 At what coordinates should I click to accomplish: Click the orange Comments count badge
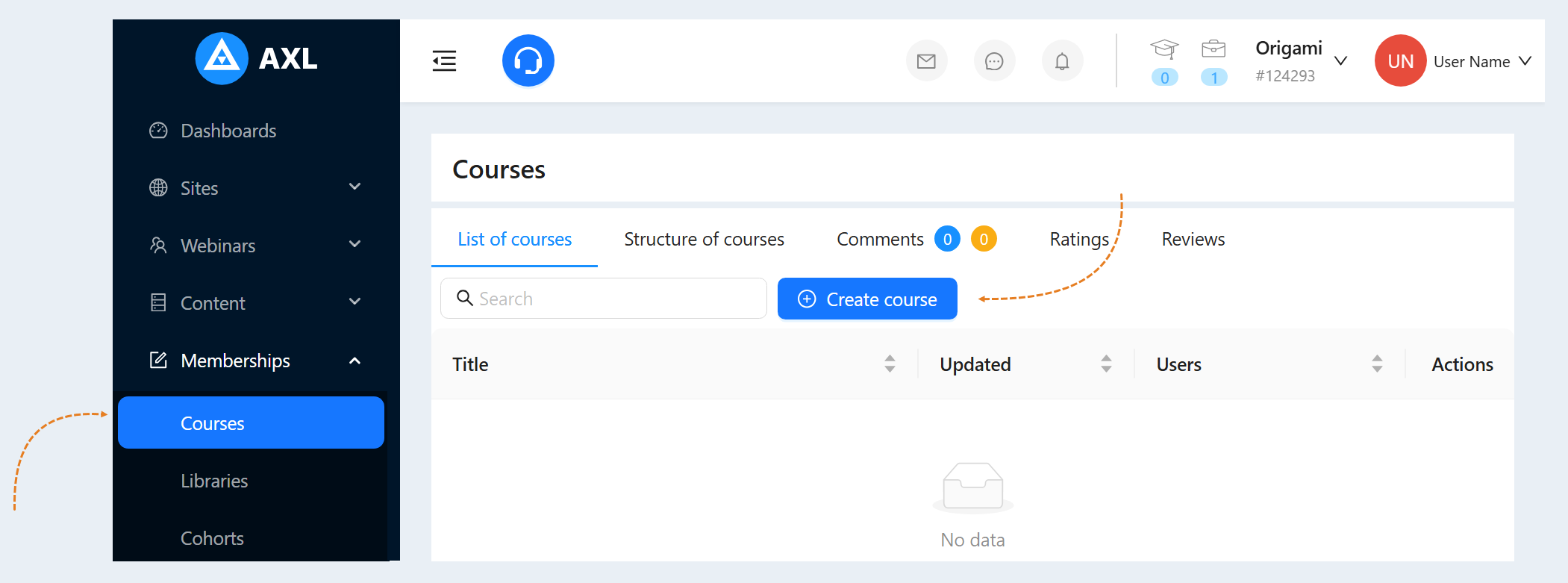[x=984, y=239]
